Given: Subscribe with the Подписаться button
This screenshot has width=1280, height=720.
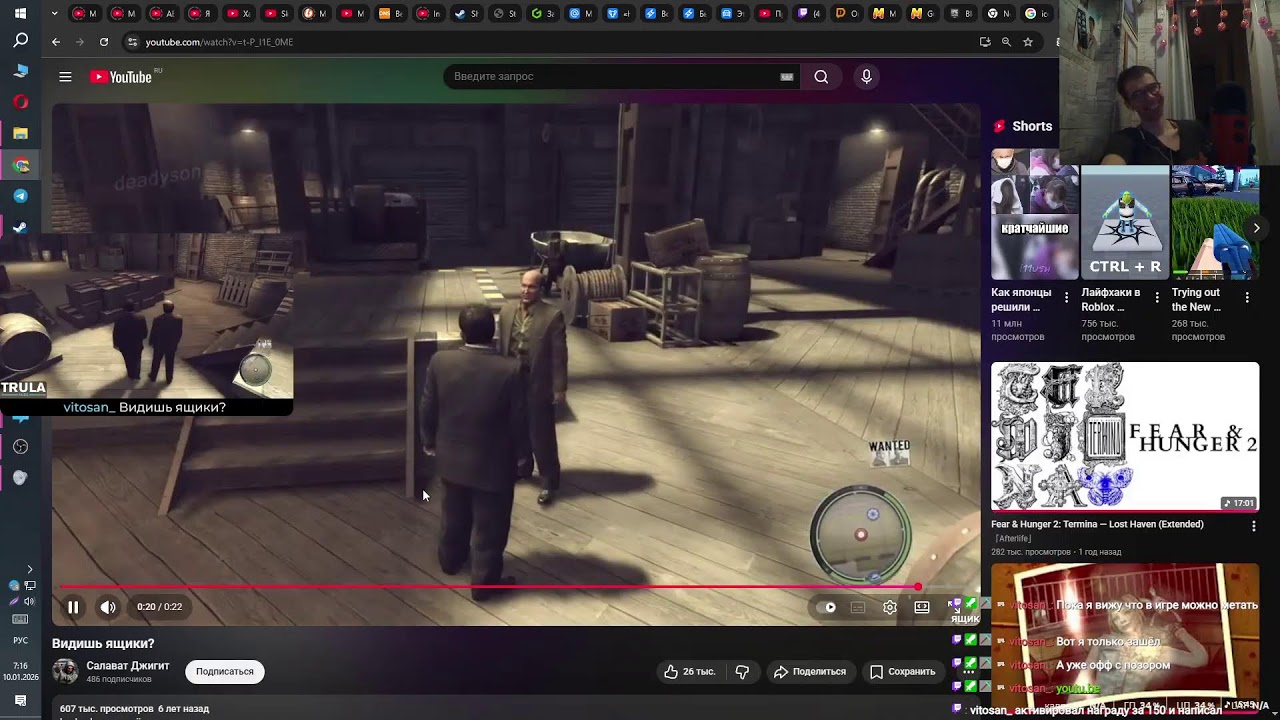Looking at the screenshot, I should (225, 672).
